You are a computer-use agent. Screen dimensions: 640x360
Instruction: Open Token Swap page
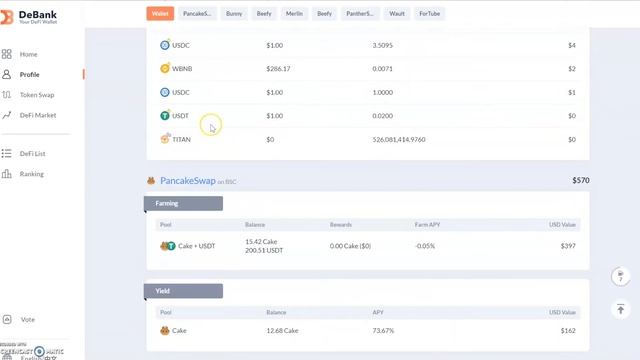coord(37,95)
